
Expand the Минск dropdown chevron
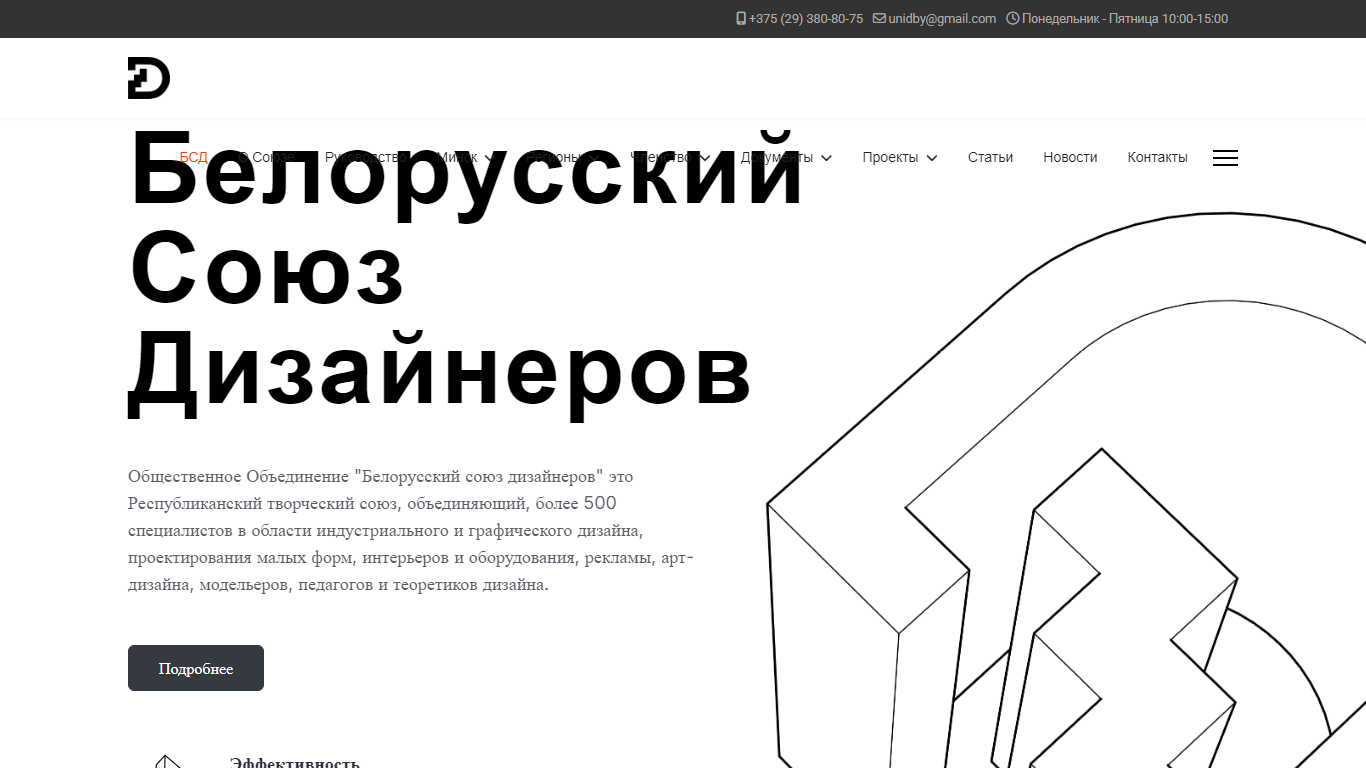(489, 158)
